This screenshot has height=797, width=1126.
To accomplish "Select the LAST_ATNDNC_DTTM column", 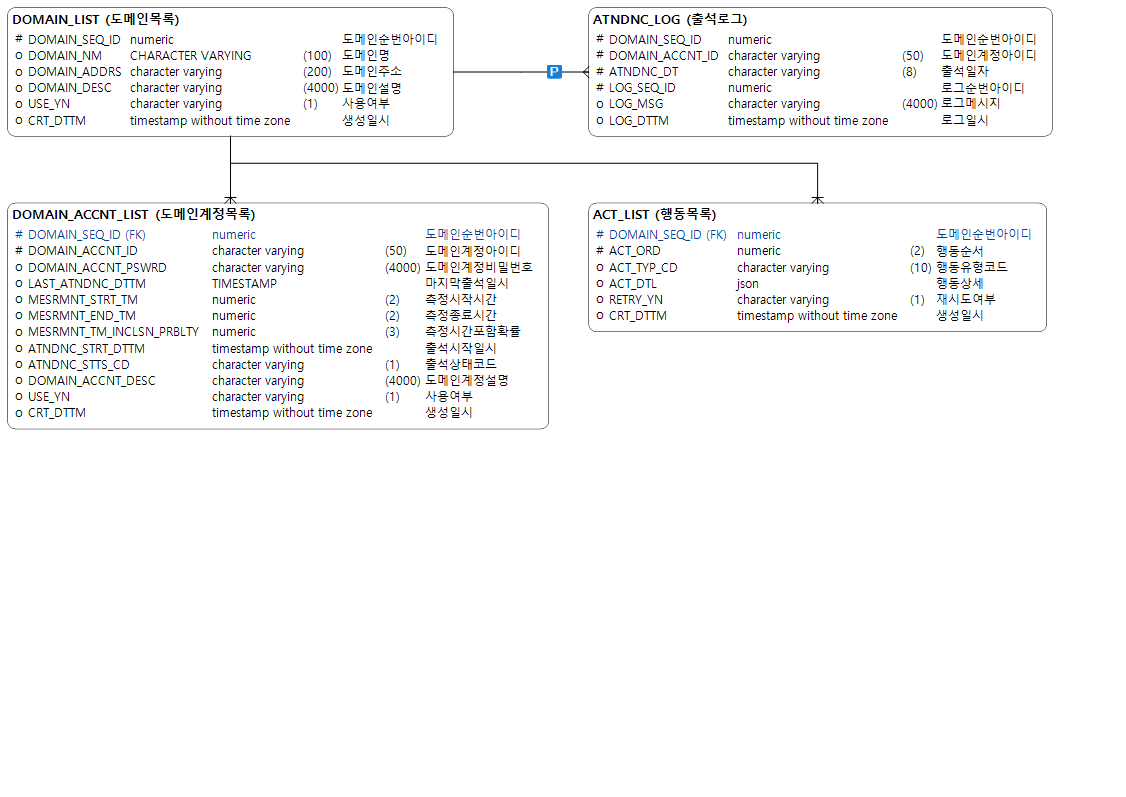I will pos(86,284).
